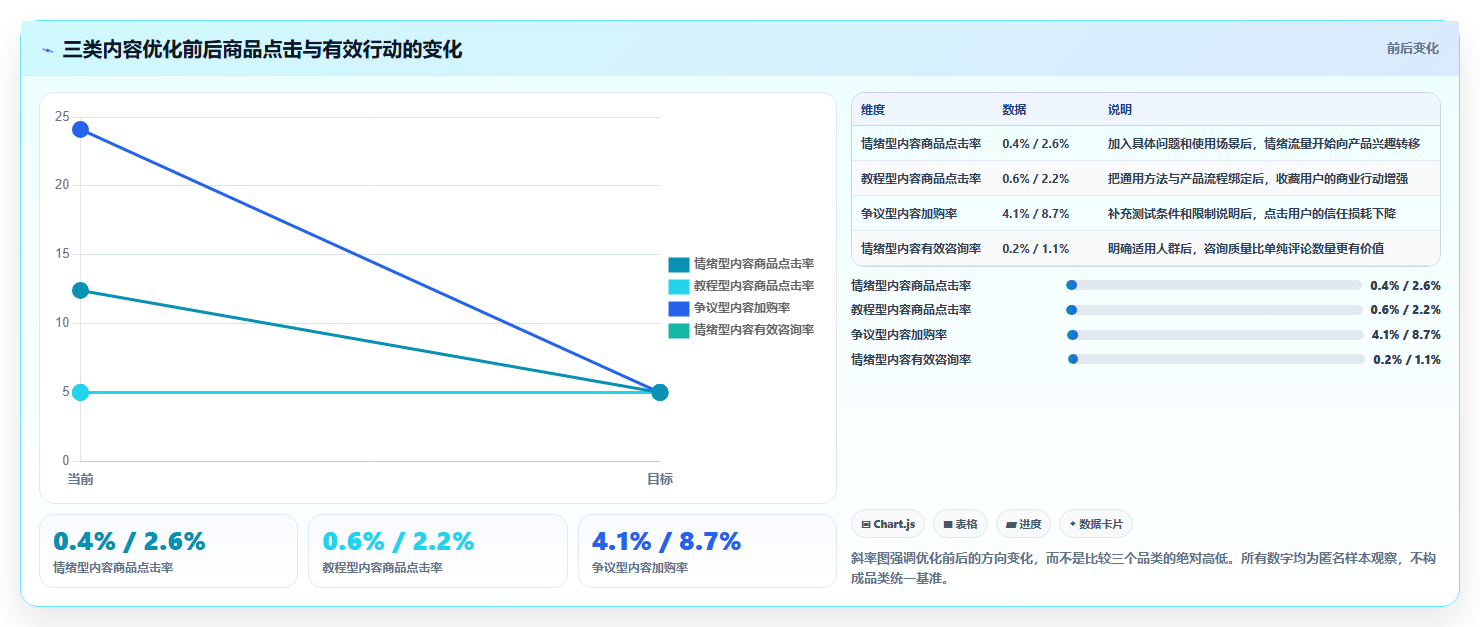Click the footnote starting with 斜率图强调
Image resolution: width=1480 pixels, height=627 pixels.
coord(1144,568)
